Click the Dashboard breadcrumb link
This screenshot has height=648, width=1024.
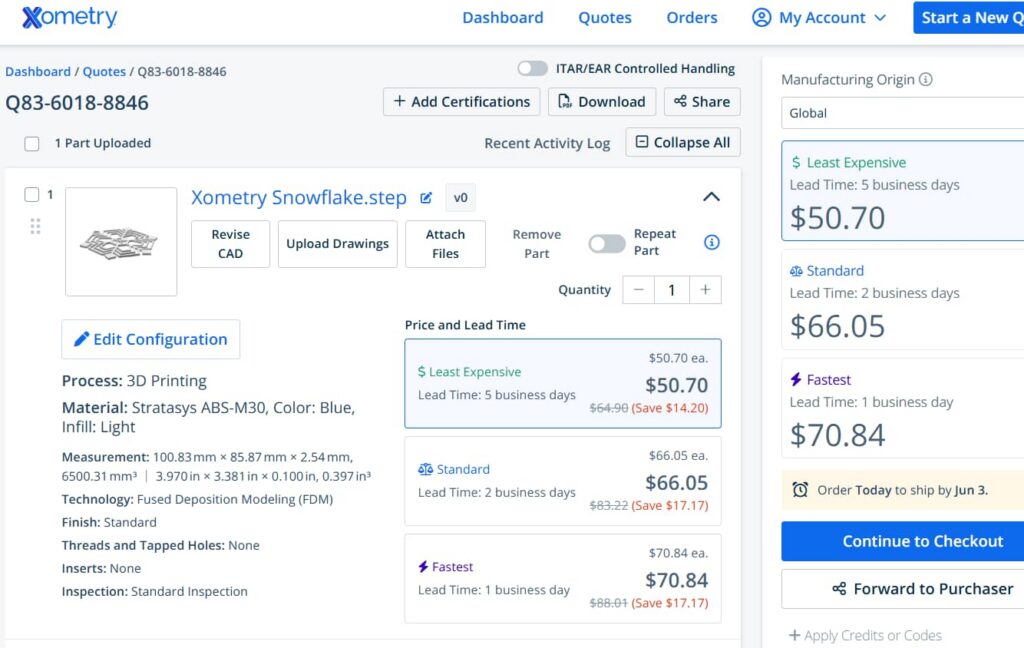38,71
